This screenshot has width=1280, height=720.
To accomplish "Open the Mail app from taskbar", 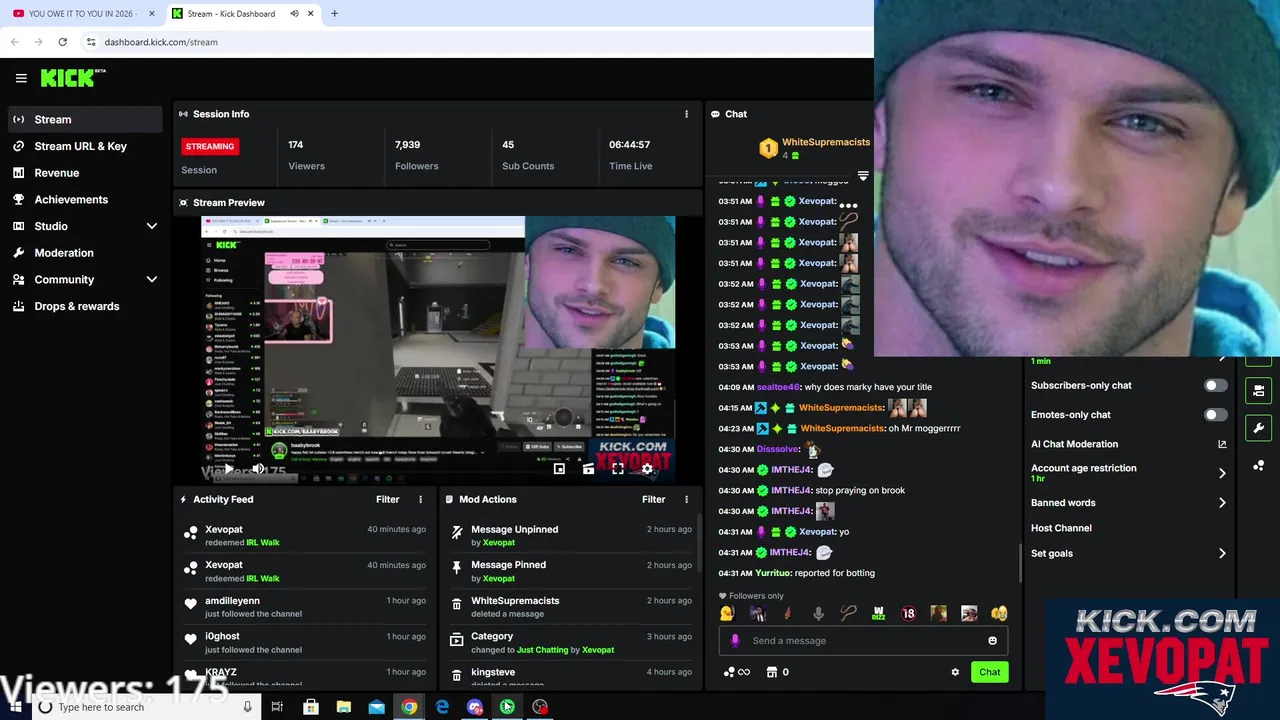I will pos(376,707).
